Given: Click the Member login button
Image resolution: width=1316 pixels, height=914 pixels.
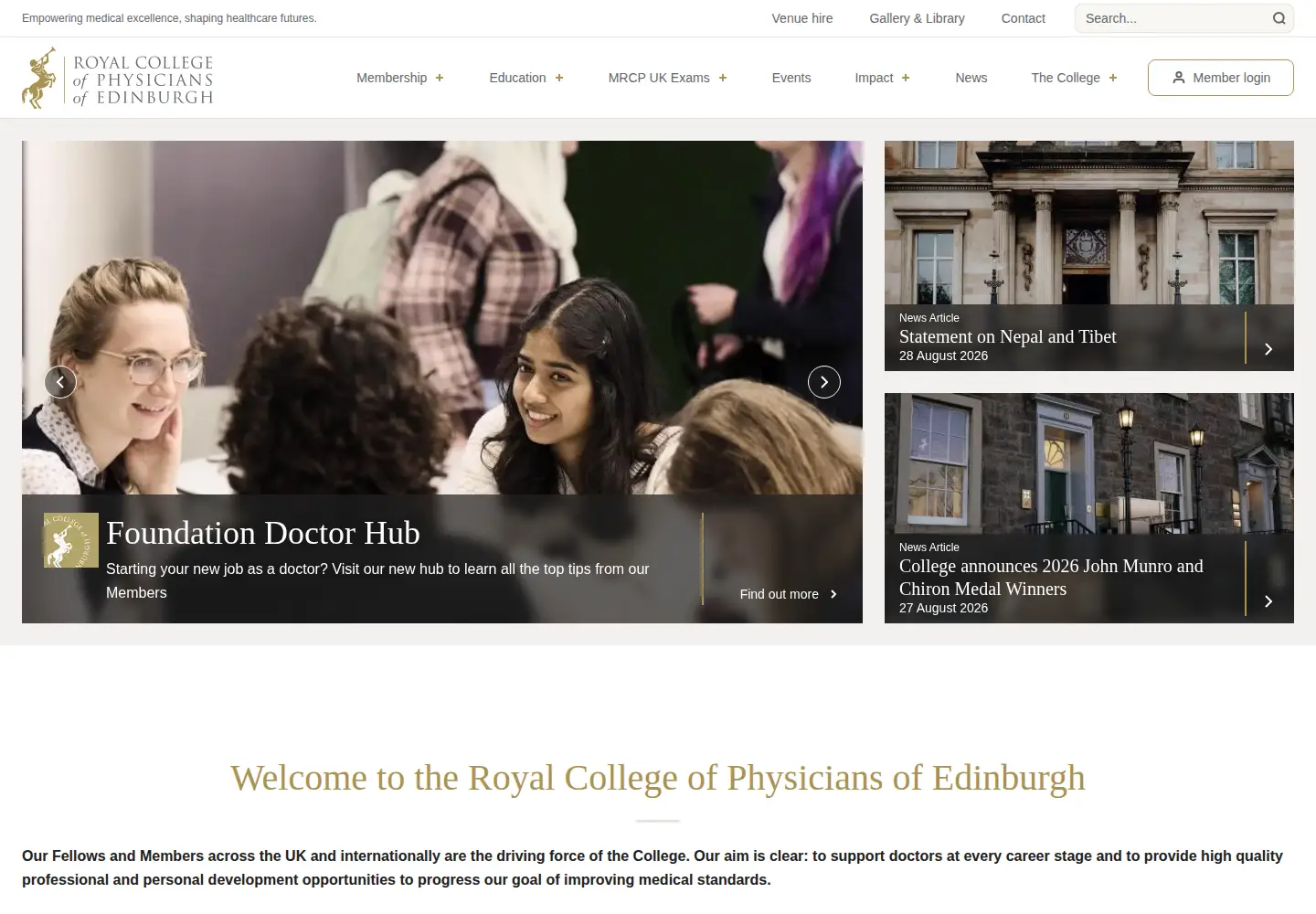Looking at the screenshot, I should (x=1221, y=78).
